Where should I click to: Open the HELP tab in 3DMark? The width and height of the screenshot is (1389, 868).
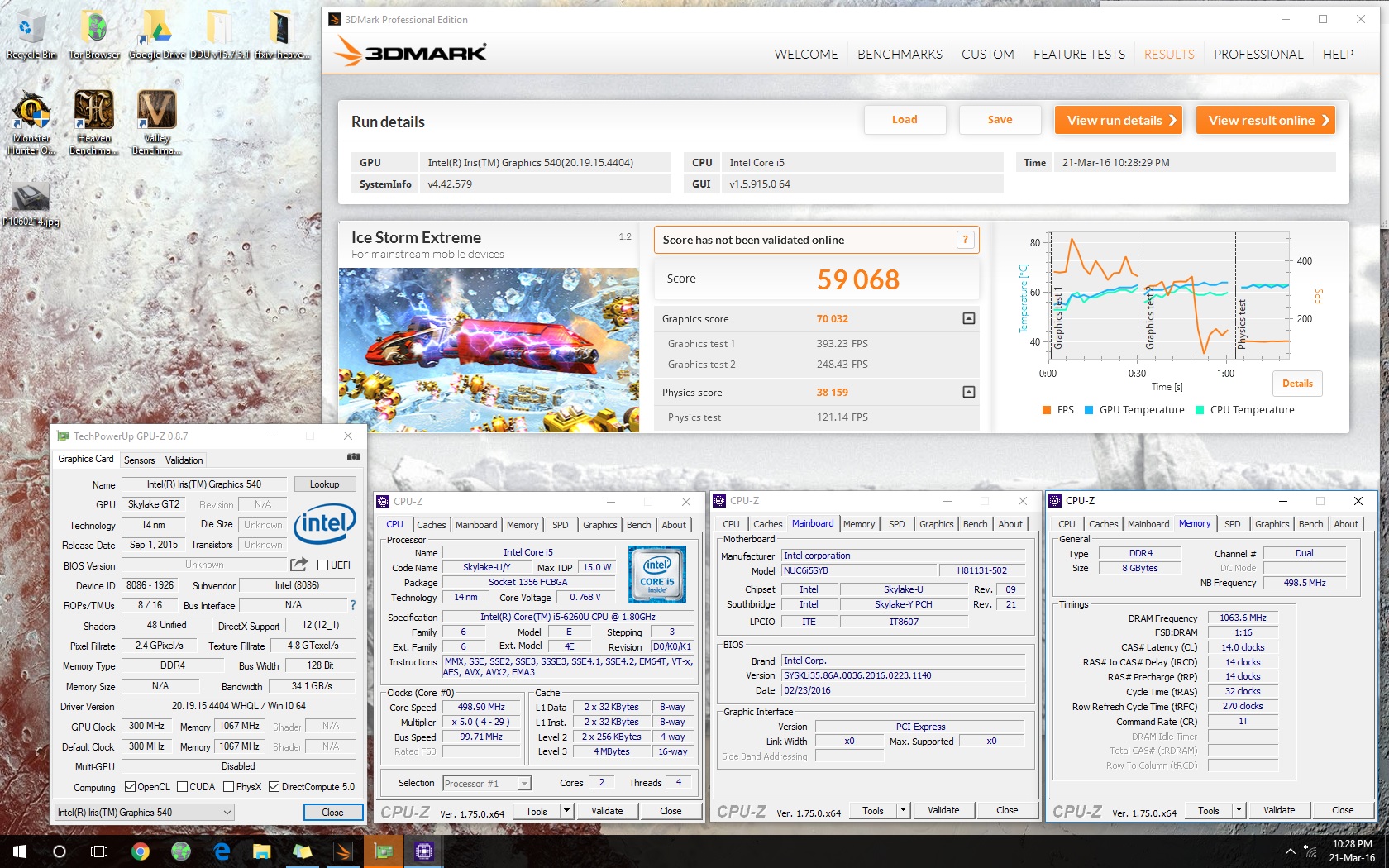click(x=1338, y=55)
